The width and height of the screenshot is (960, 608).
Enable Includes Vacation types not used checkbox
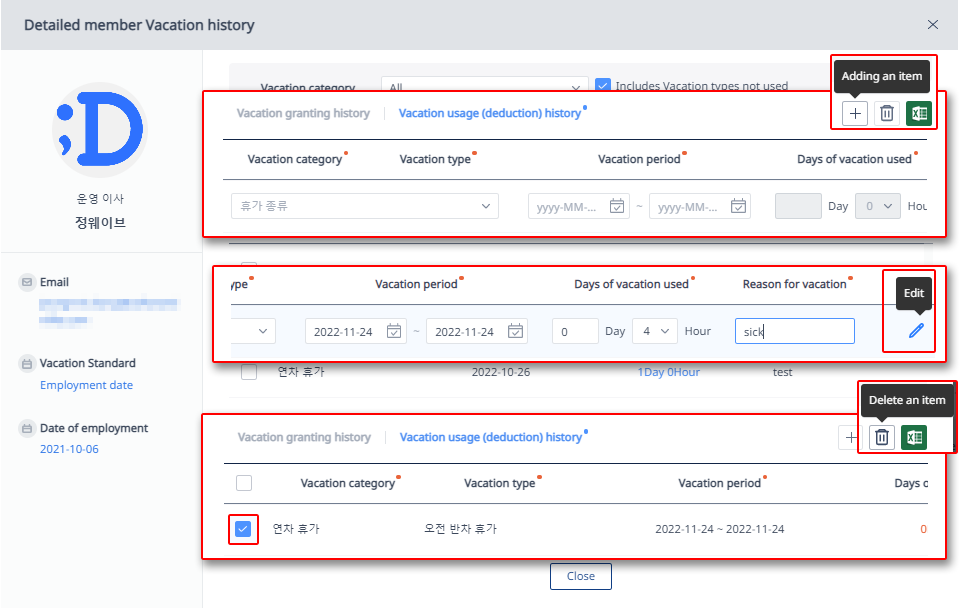click(603, 86)
